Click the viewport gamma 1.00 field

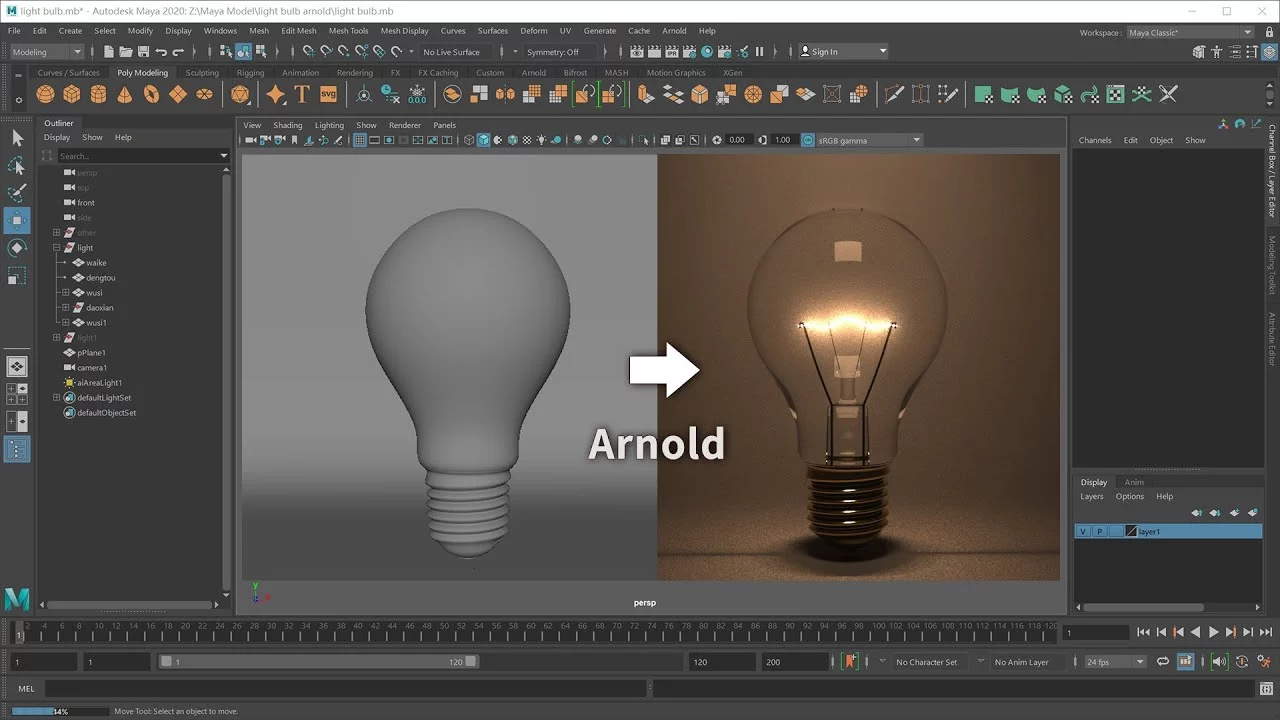(782, 140)
